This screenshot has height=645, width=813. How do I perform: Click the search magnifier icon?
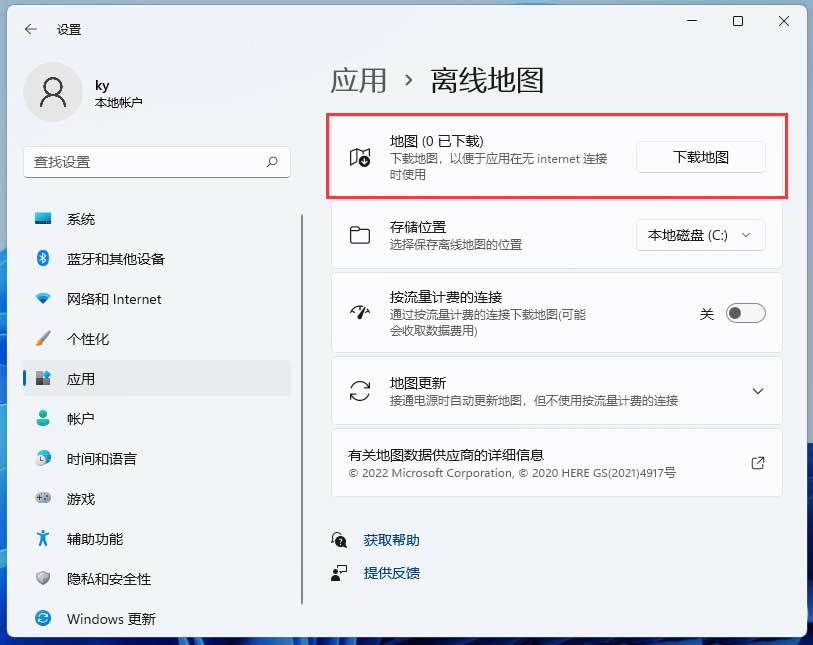click(x=272, y=161)
